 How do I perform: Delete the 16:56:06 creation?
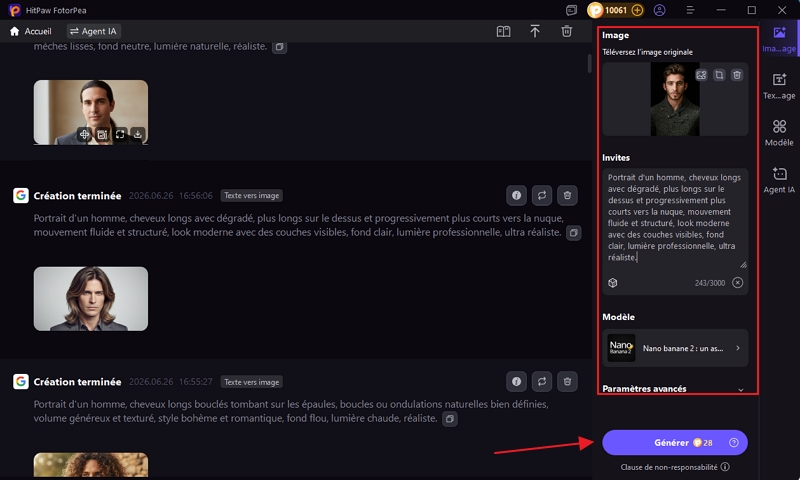click(567, 195)
